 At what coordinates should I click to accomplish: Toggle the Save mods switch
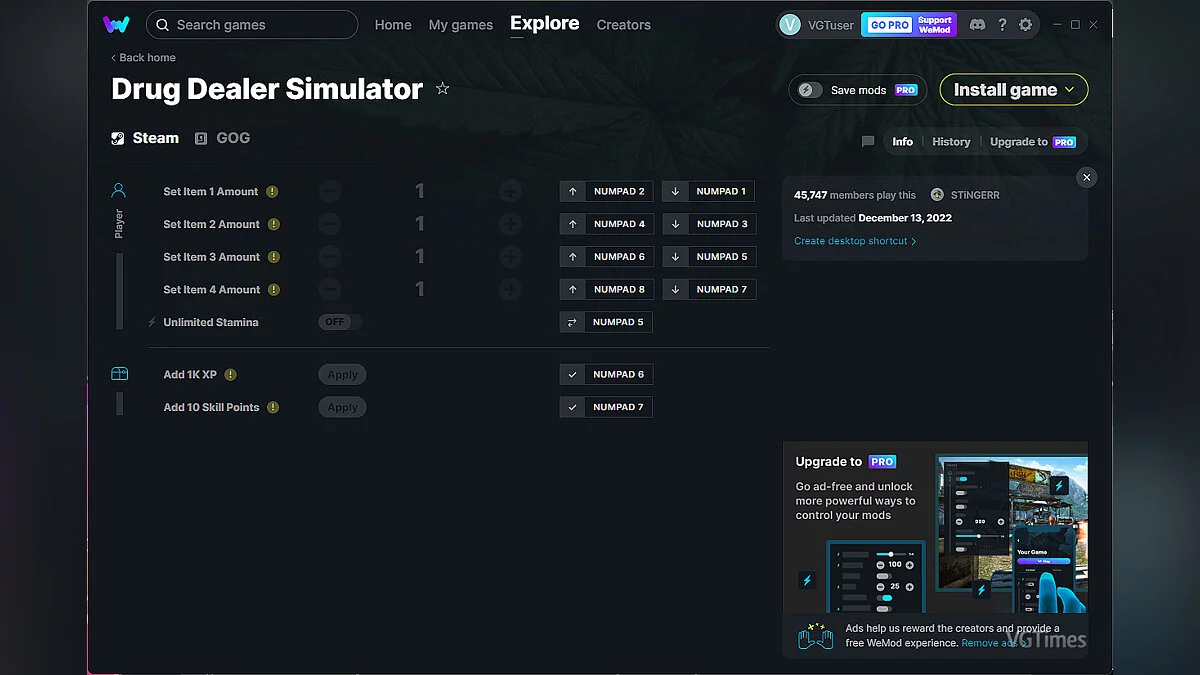(808, 90)
